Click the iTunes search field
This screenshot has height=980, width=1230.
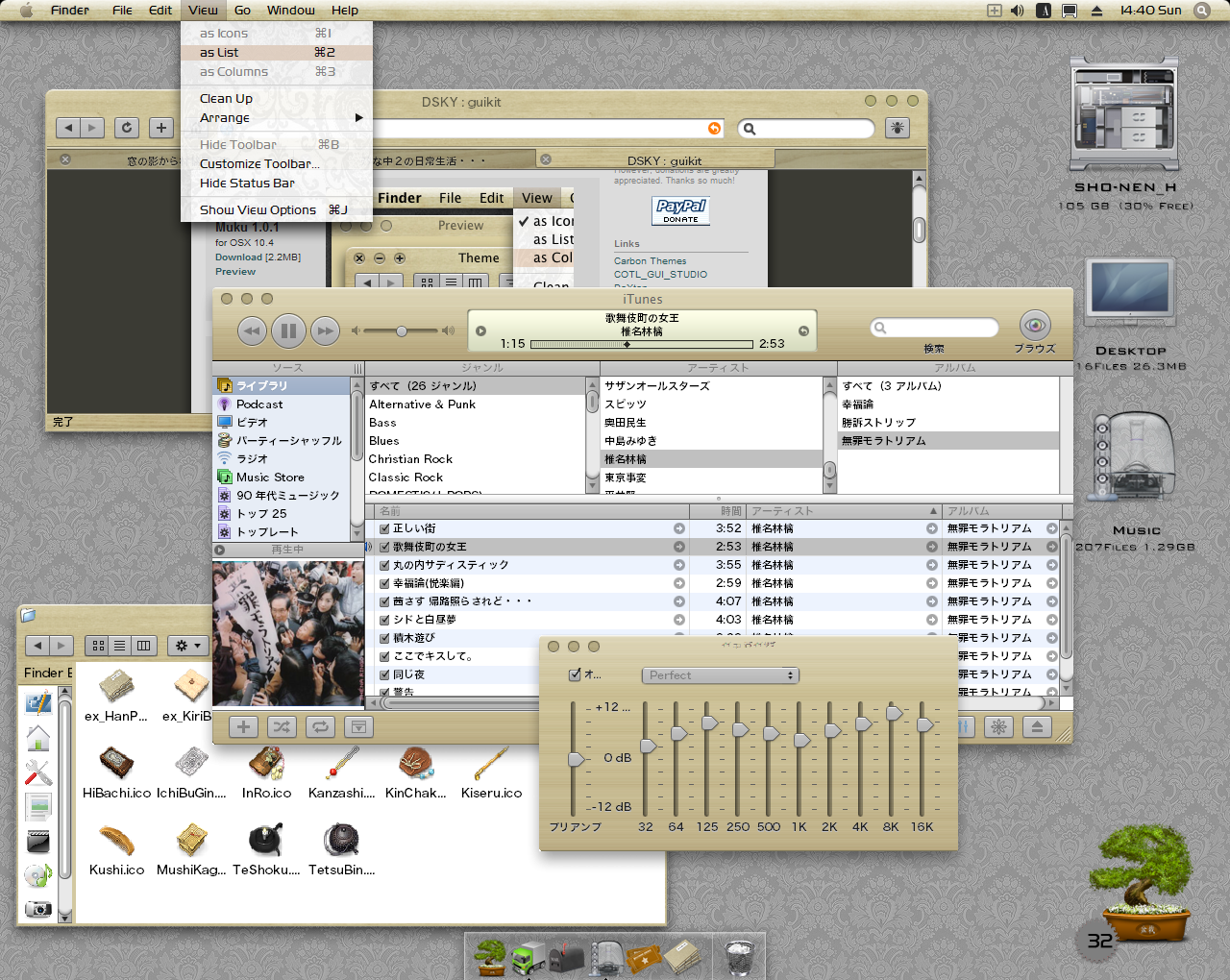point(935,329)
